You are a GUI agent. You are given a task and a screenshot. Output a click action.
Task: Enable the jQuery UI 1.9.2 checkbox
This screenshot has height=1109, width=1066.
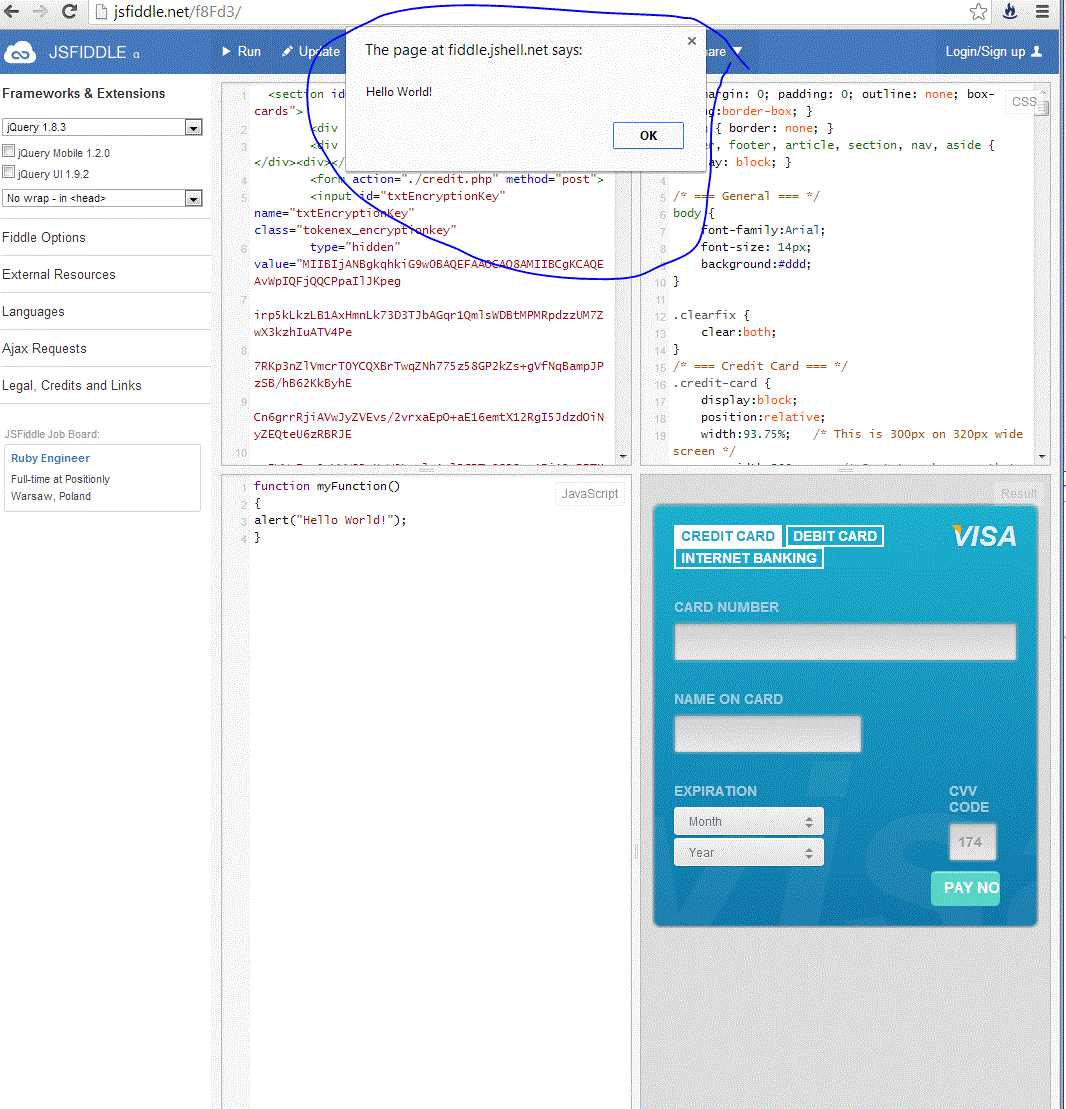[x=8, y=172]
